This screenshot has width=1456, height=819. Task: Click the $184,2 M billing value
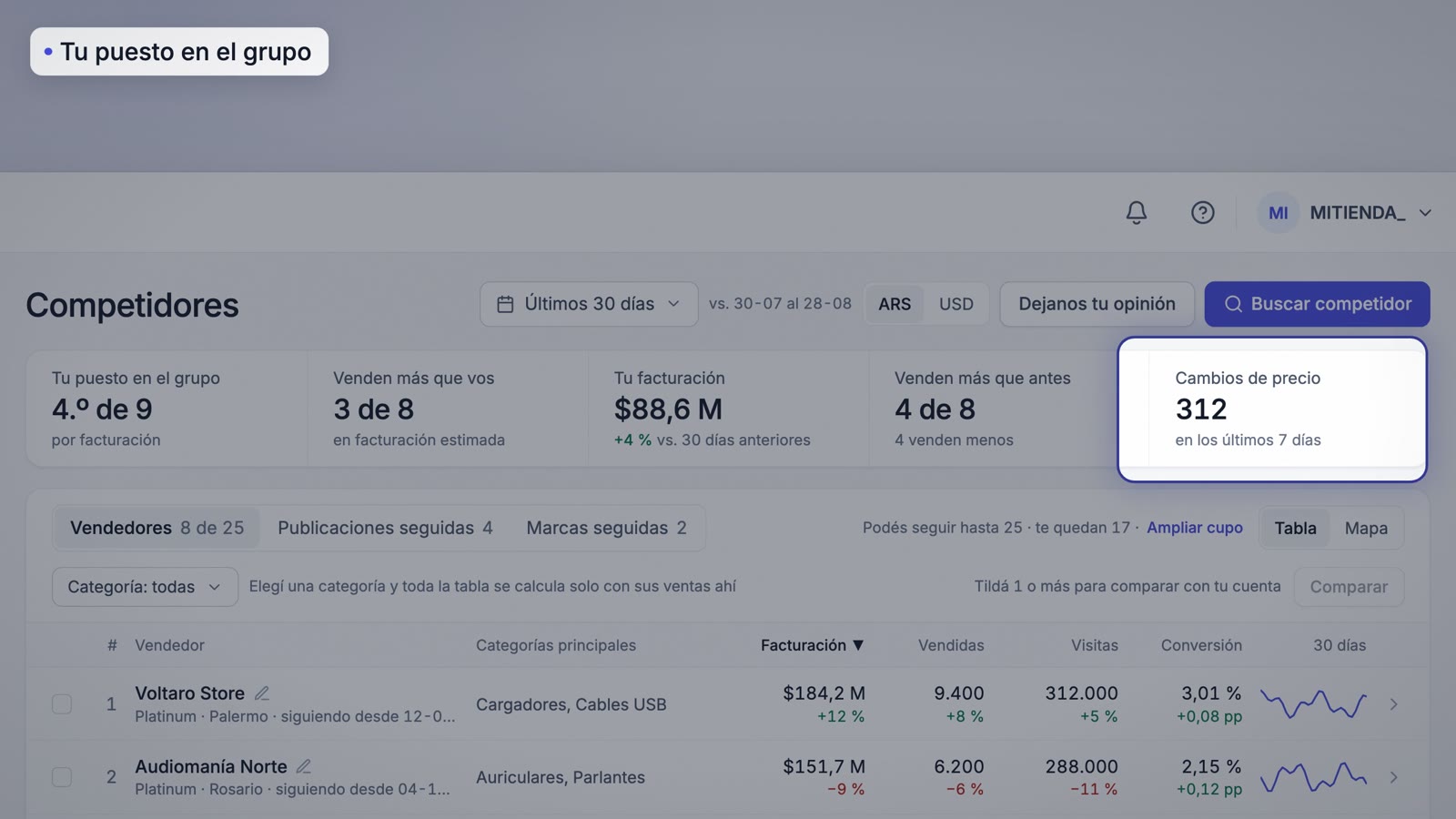click(824, 693)
